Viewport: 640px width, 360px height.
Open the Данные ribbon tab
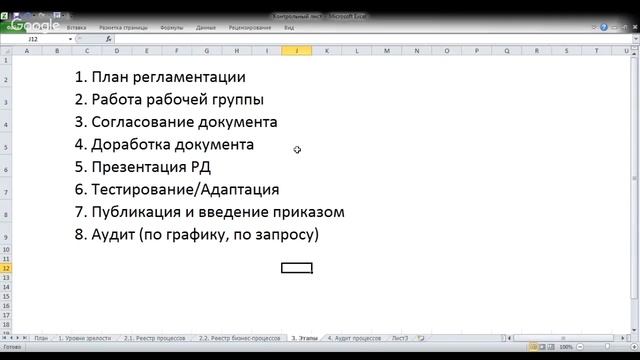(x=206, y=28)
